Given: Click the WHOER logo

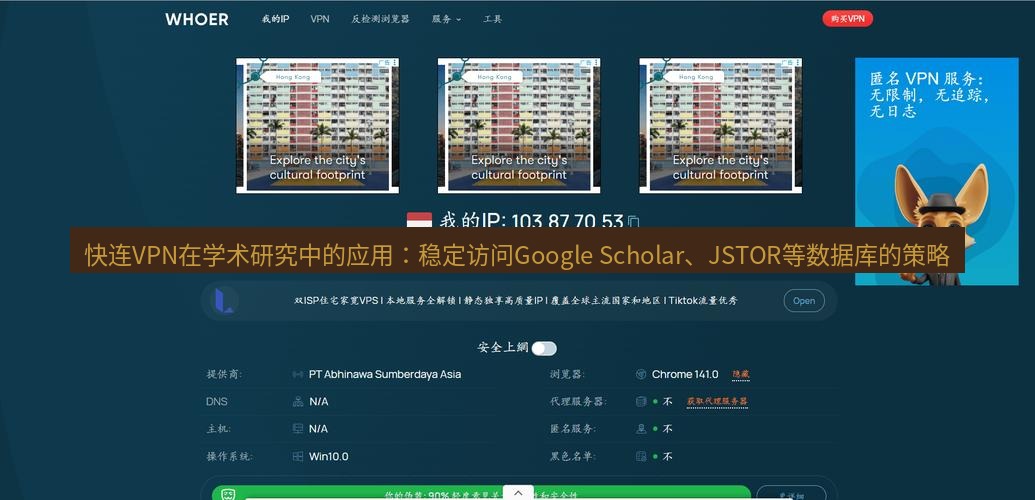Looking at the screenshot, I should (197, 19).
